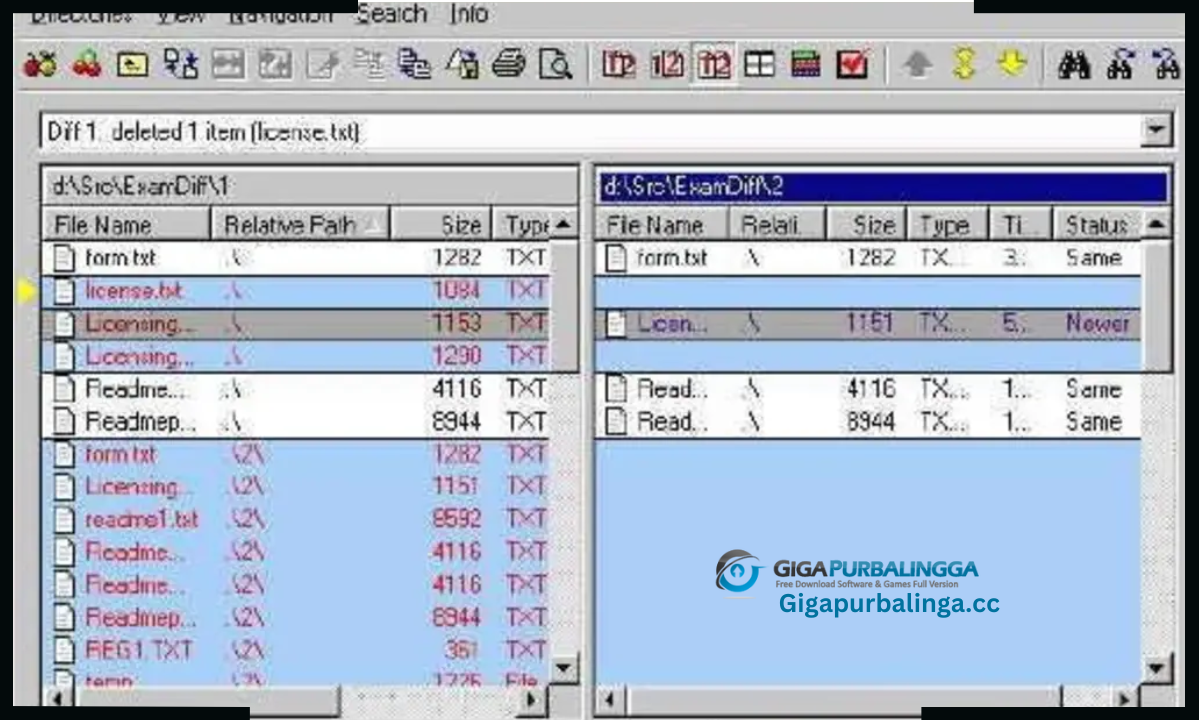Click the second binoculars find-next icon
The height and width of the screenshot is (720, 1200).
tap(1121, 65)
